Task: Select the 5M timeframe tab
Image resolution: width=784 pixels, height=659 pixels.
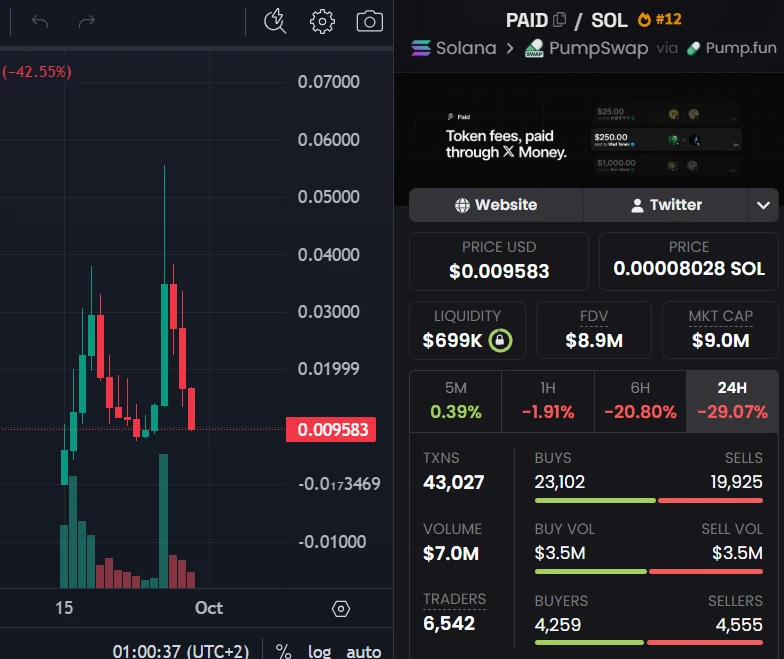Action: (456, 401)
